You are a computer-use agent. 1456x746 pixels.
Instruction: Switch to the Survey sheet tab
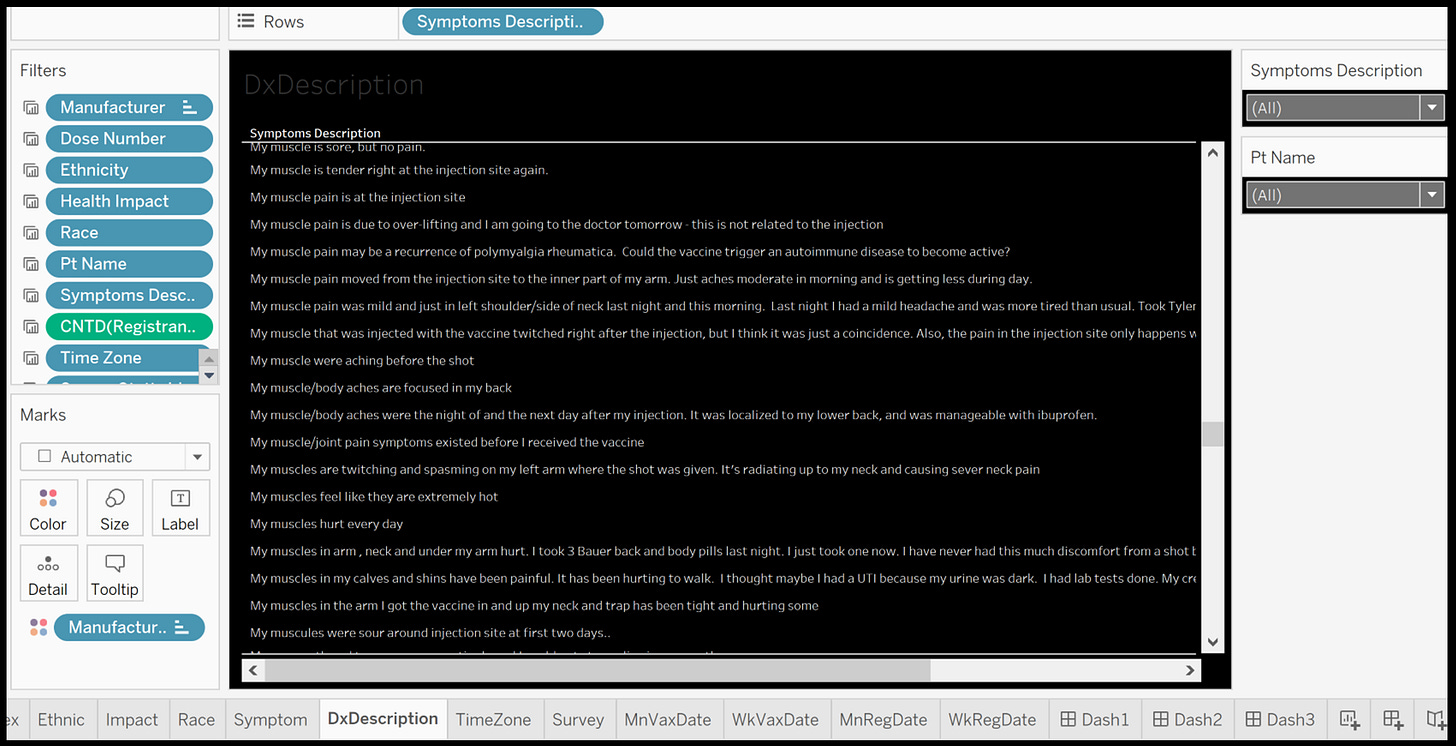(x=578, y=719)
